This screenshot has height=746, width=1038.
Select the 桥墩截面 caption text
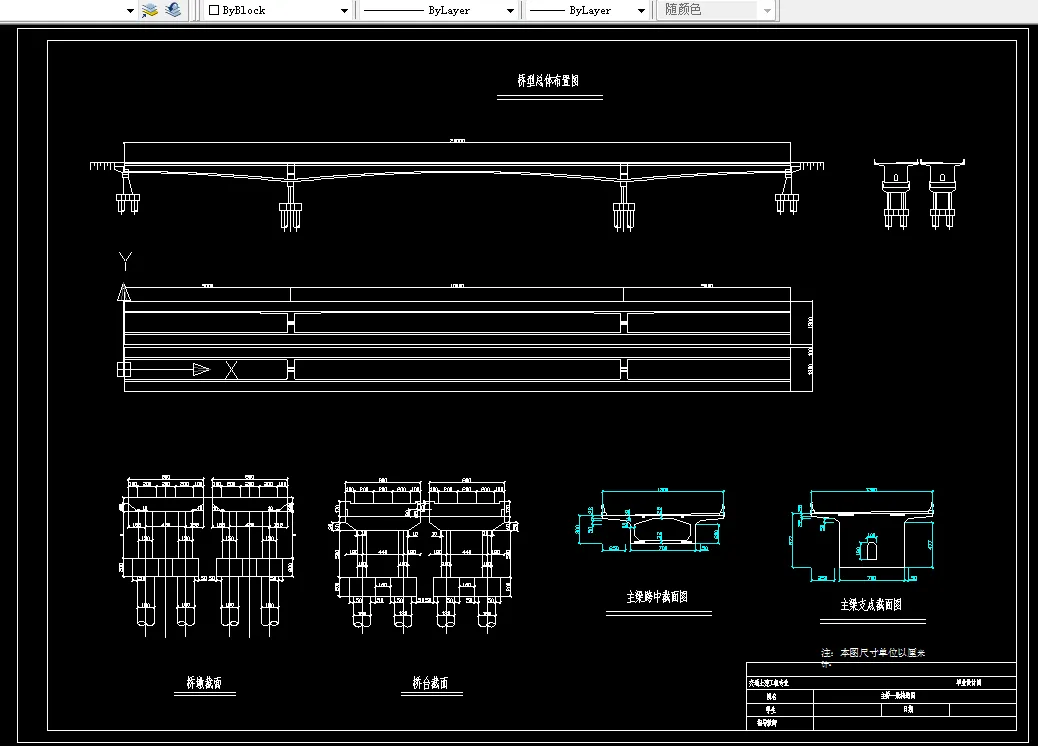[204, 682]
